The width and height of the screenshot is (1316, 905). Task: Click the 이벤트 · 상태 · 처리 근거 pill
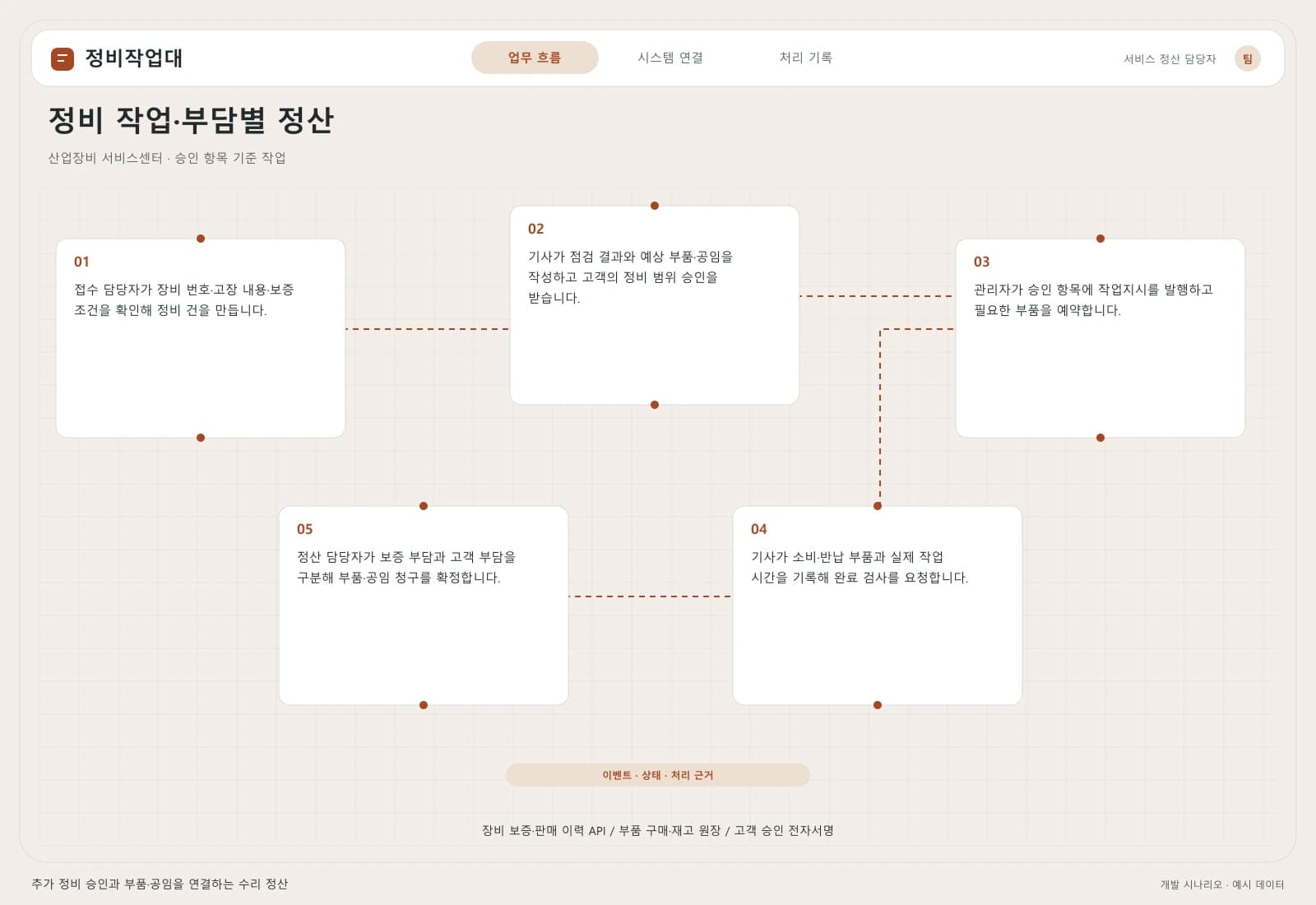(x=658, y=775)
